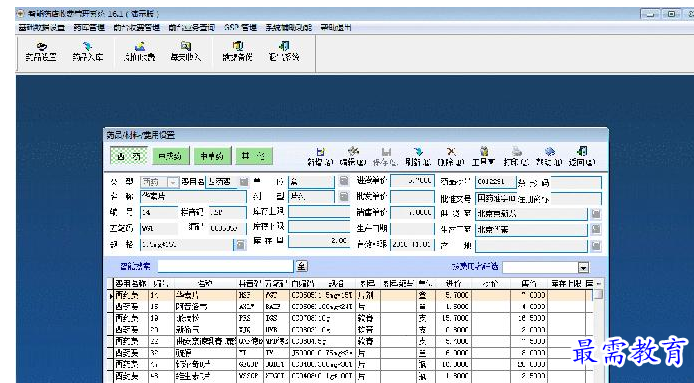The image size is (694, 383).
Task: Click the 售价 column header in table
Action: (x=529, y=283)
